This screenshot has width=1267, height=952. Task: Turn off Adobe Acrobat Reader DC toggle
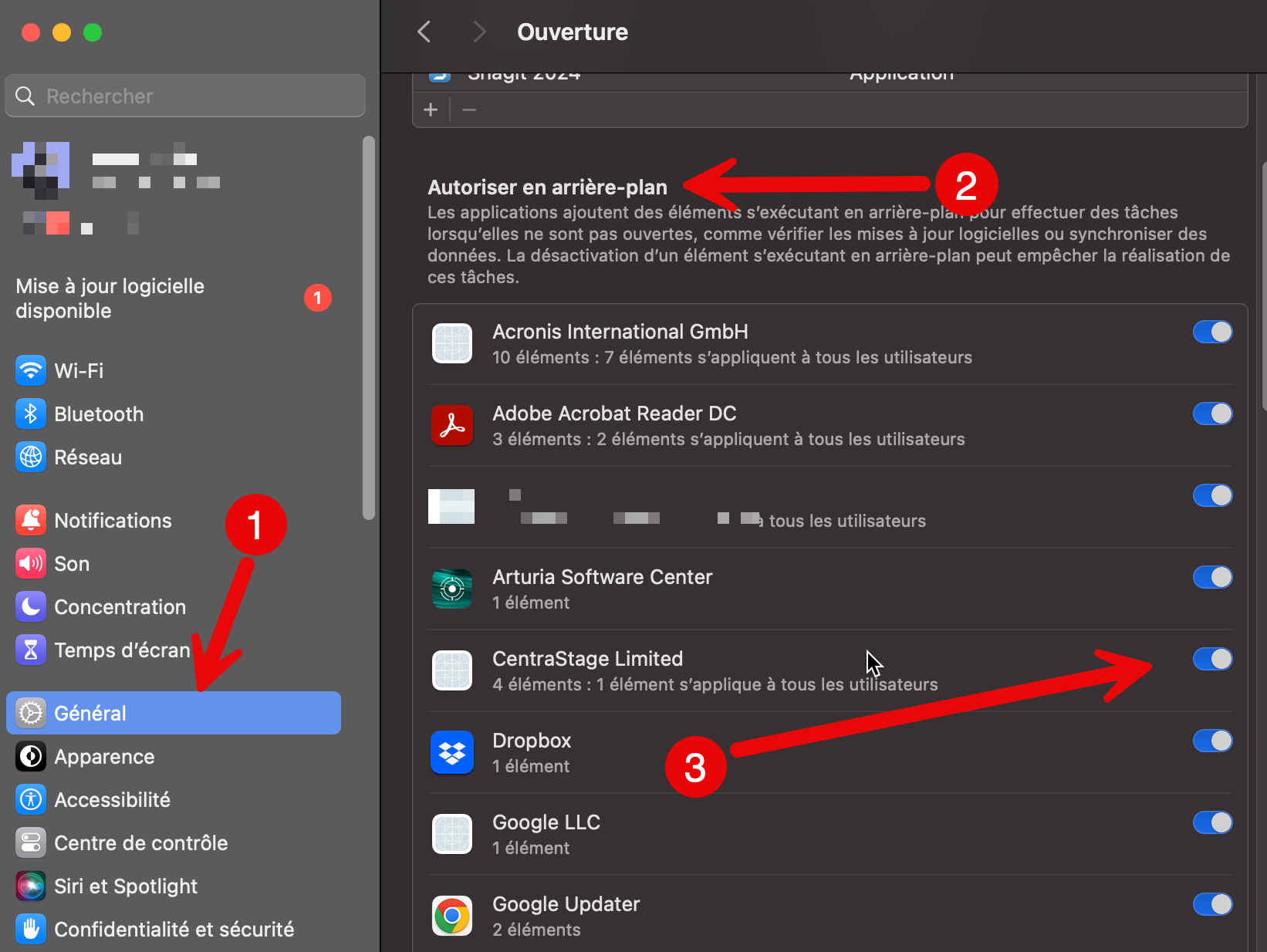(1213, 414)
